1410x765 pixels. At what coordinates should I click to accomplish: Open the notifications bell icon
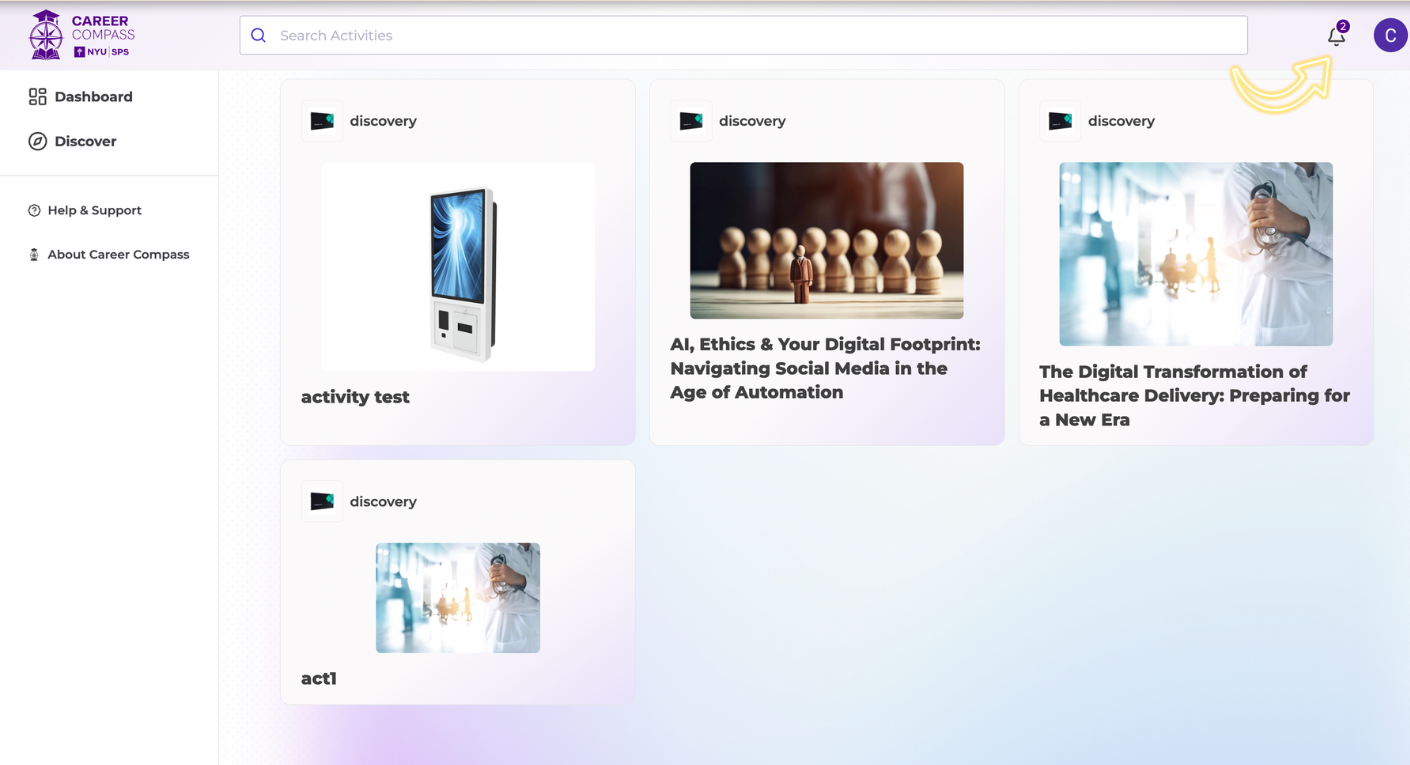[x=1336, y=36]
